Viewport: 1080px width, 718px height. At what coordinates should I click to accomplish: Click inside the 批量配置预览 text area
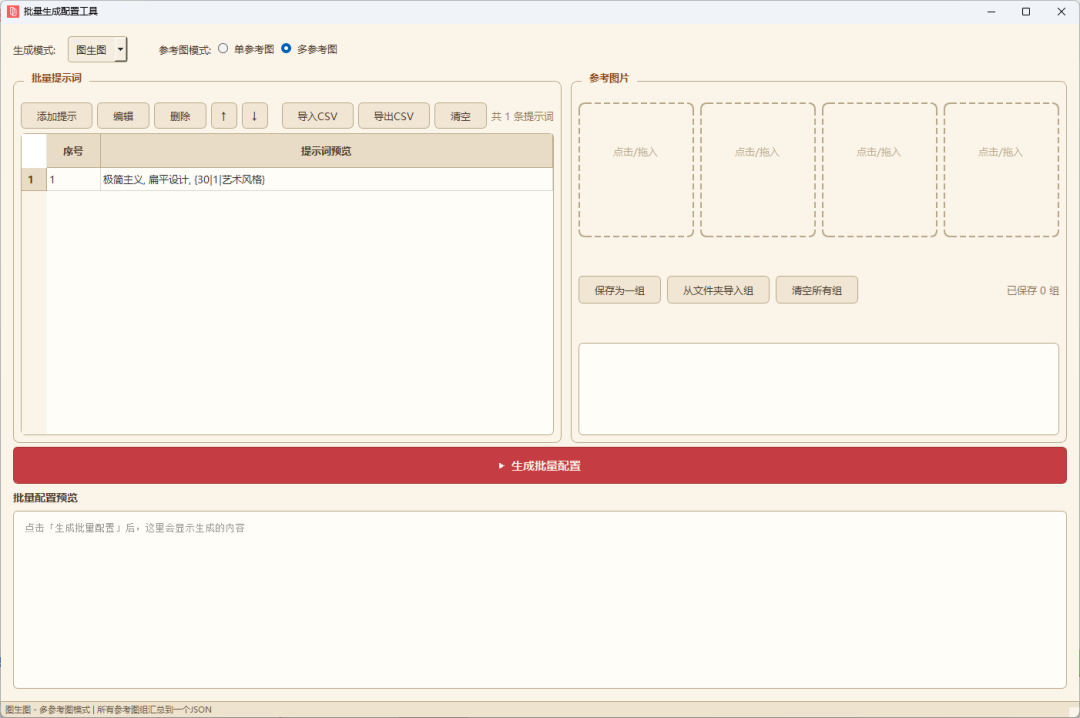(540, 599)
